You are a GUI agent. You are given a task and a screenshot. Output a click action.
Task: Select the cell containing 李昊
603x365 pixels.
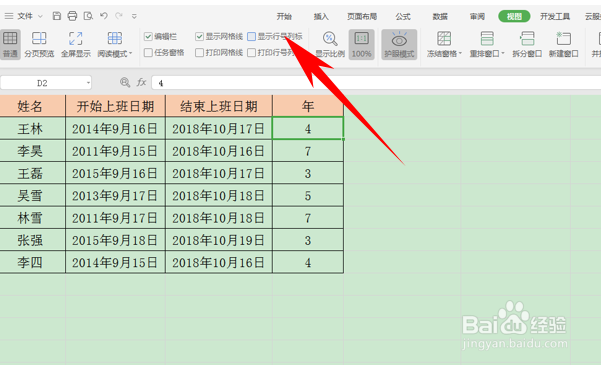[x=32, y=151]
